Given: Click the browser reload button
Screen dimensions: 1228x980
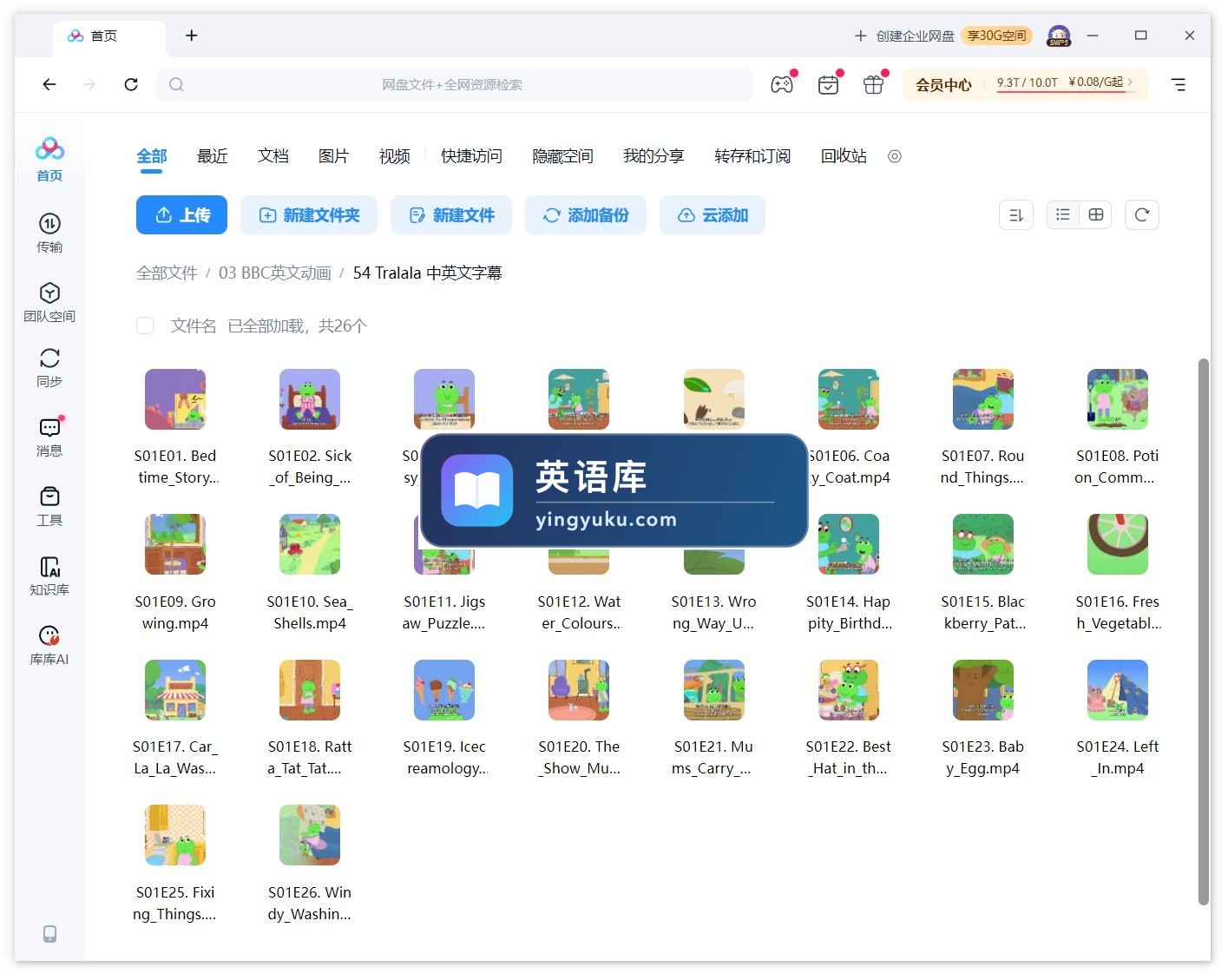Looking at the screenshot, I should tap(131, 84).
